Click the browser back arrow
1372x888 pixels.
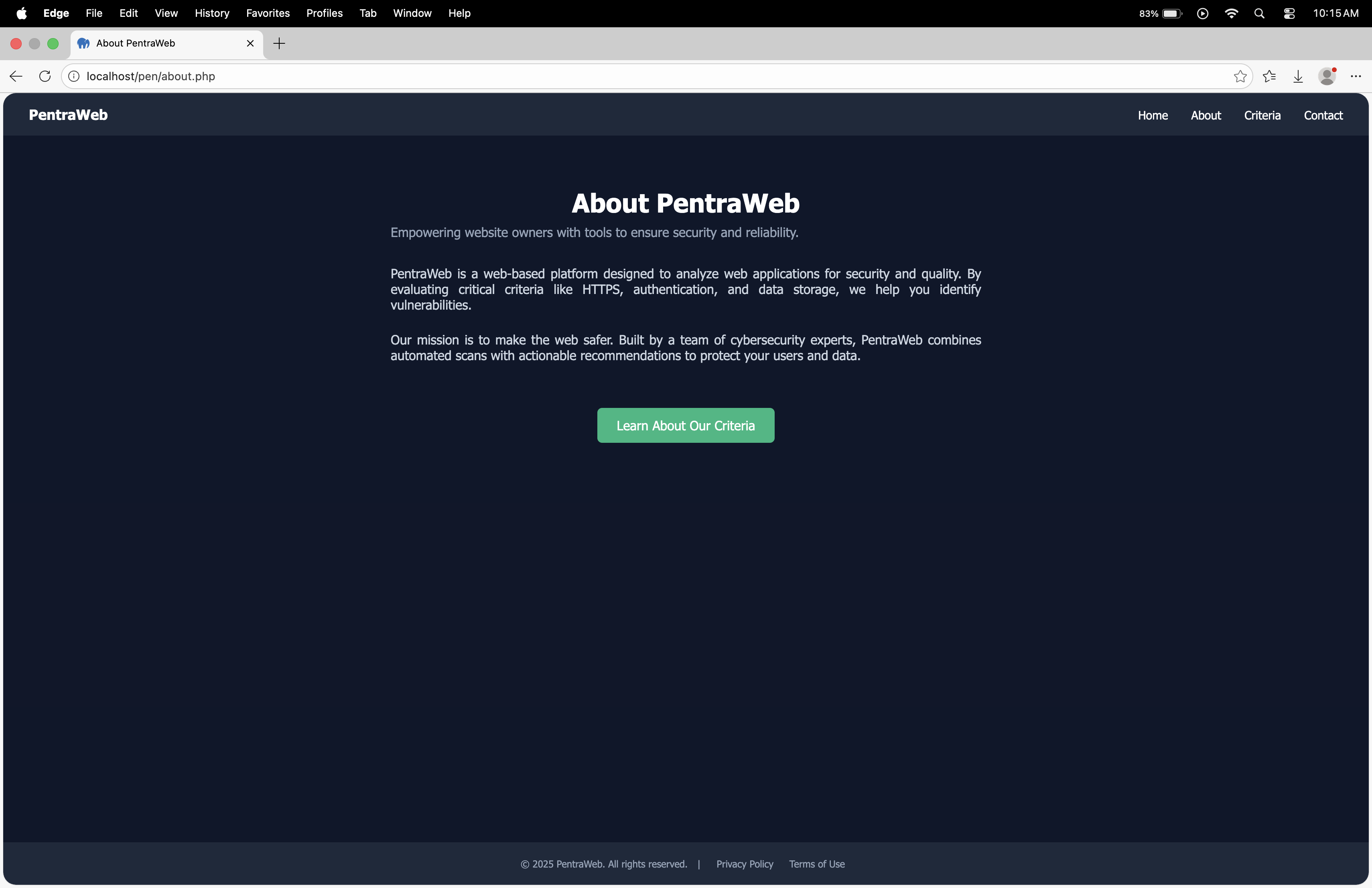click(x=16, y=76)
